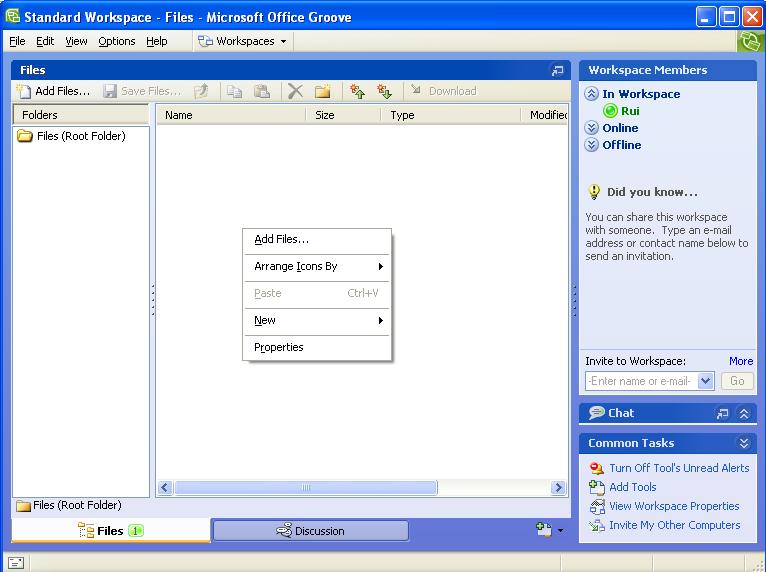Click the Invite My Other Computers icon
This screenshot has height=572, width=766.
(x=596, y=525)
